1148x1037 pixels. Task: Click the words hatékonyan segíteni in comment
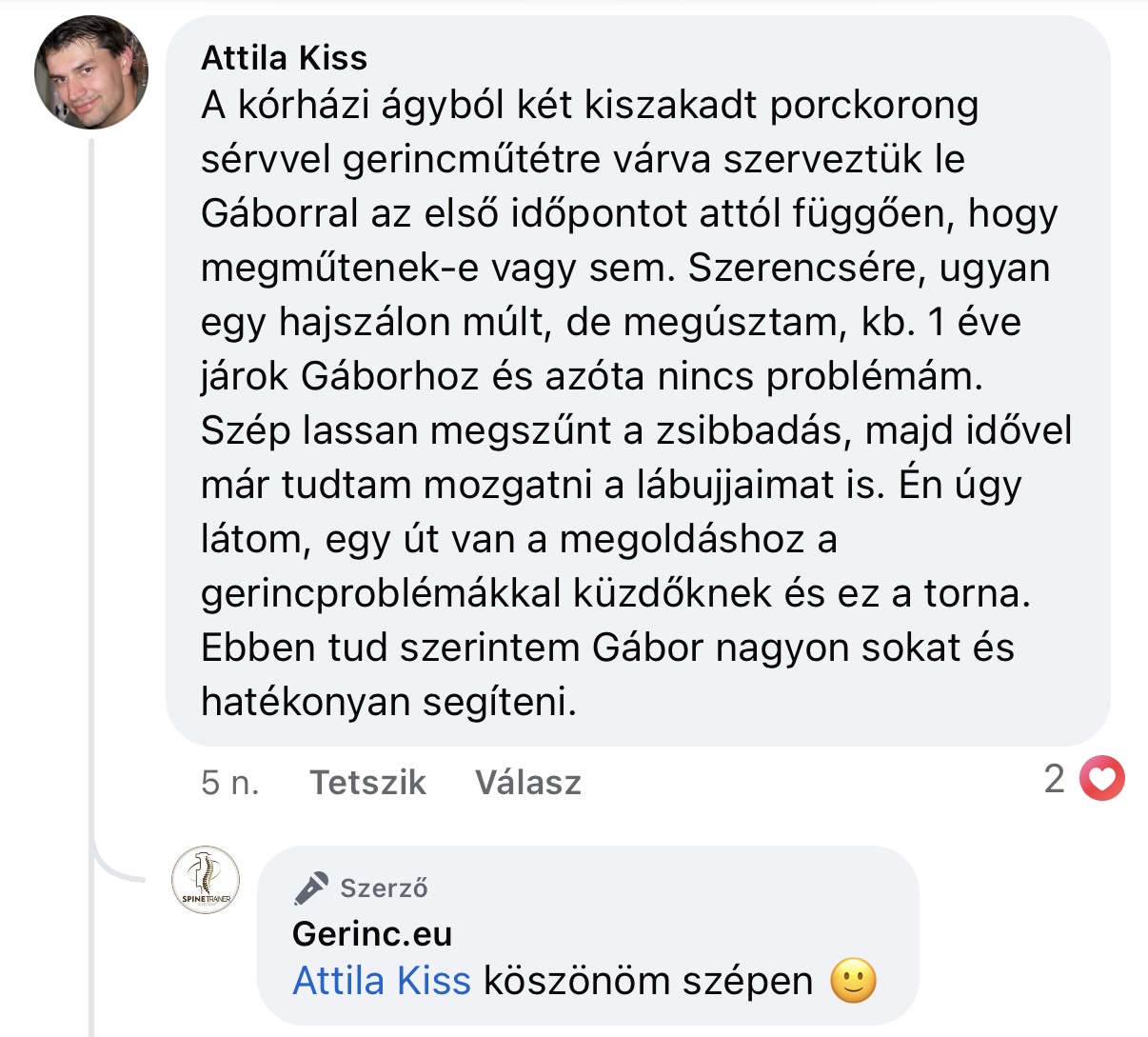click(x=388, y=702)
